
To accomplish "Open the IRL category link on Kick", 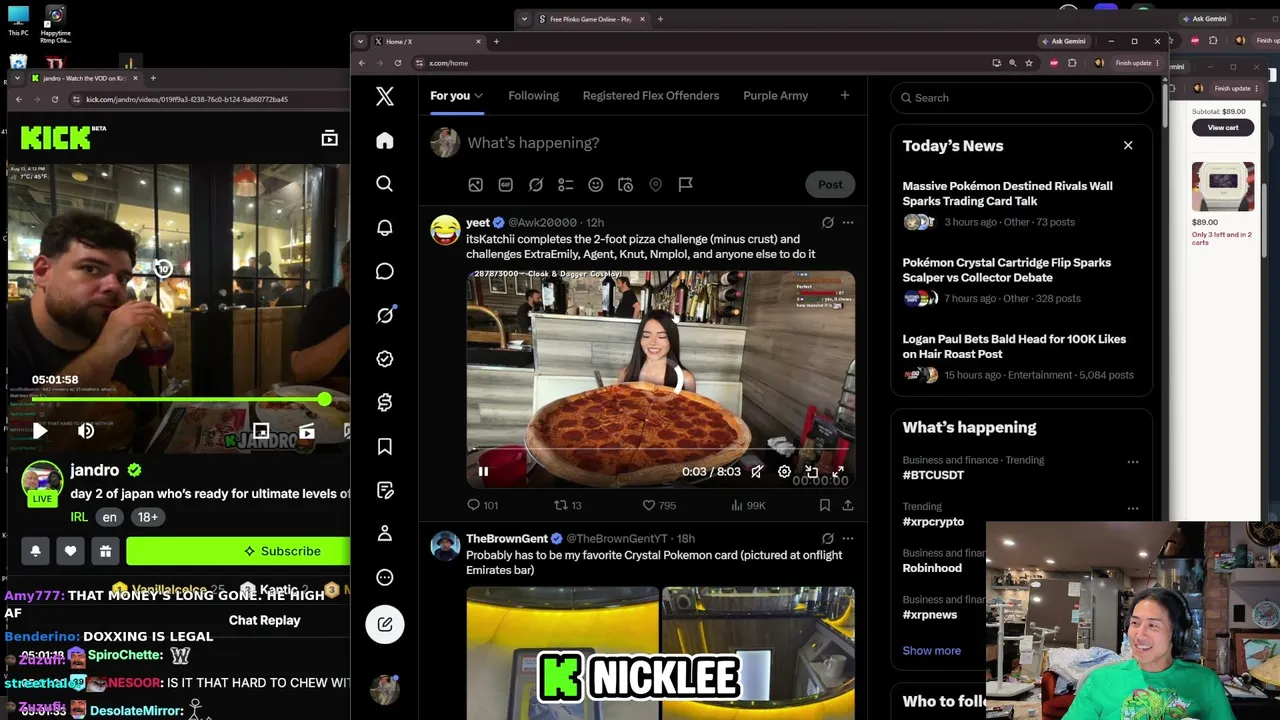I will point(79,517).
